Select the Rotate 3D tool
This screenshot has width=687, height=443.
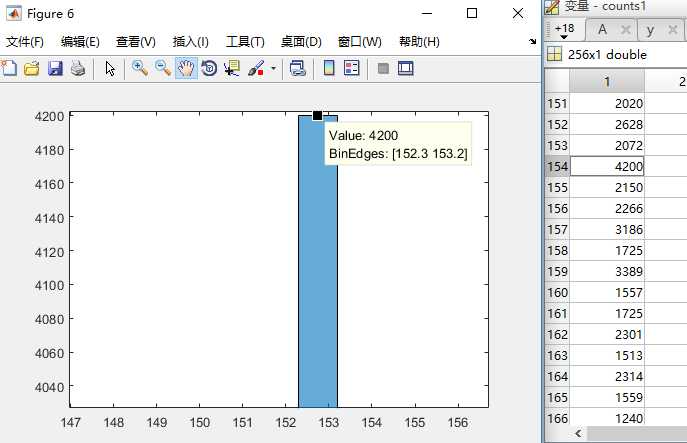click(209, 68)
